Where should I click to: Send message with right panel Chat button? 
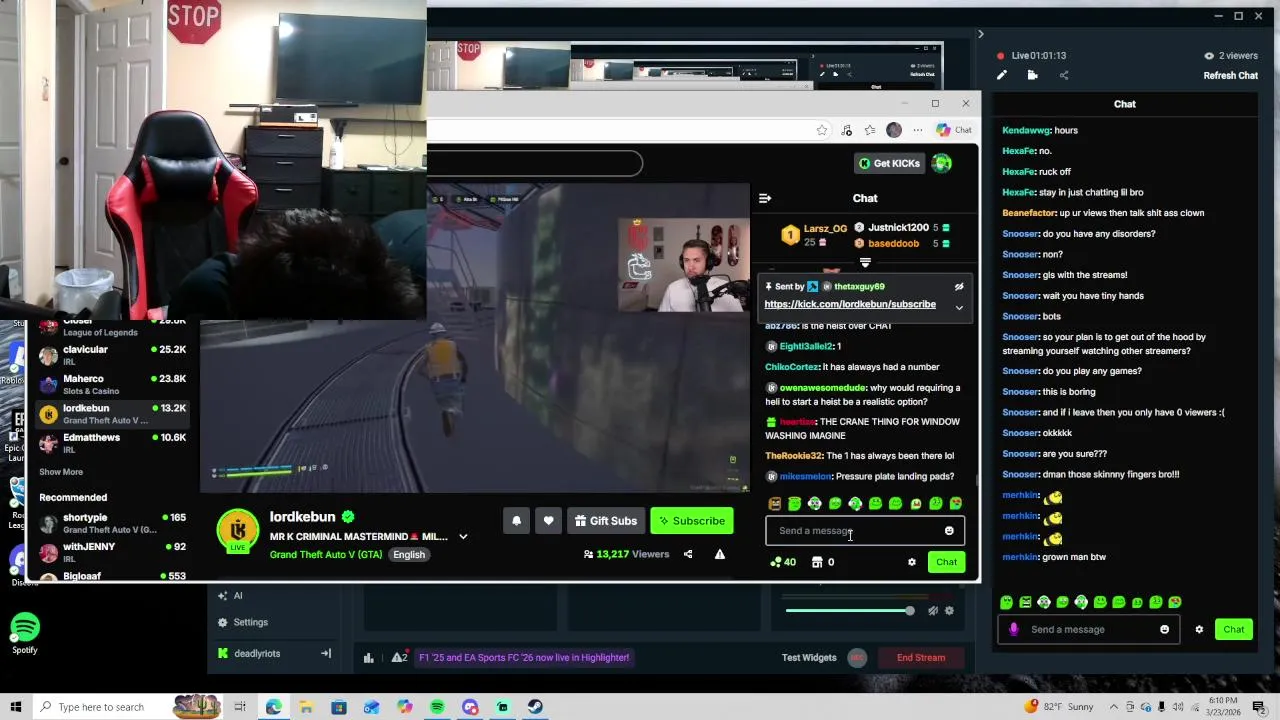coord(1234,629)
